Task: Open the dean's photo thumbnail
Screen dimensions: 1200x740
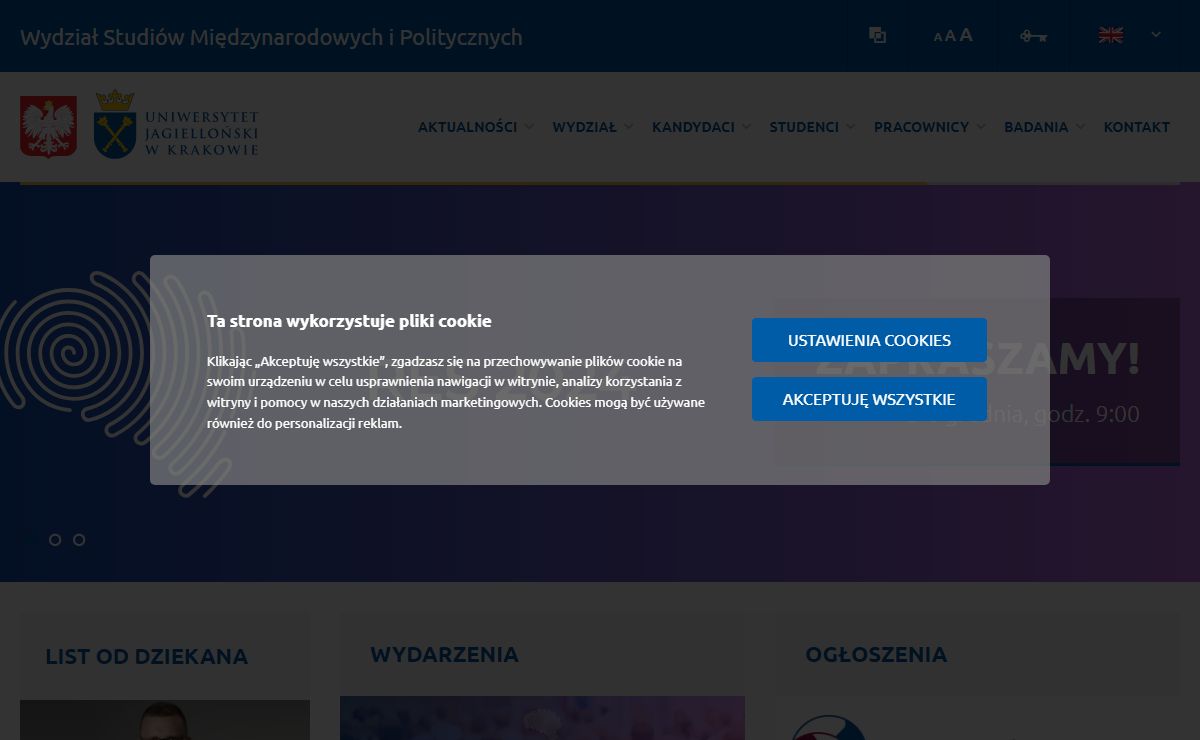Action: click(x=165, y=720)
